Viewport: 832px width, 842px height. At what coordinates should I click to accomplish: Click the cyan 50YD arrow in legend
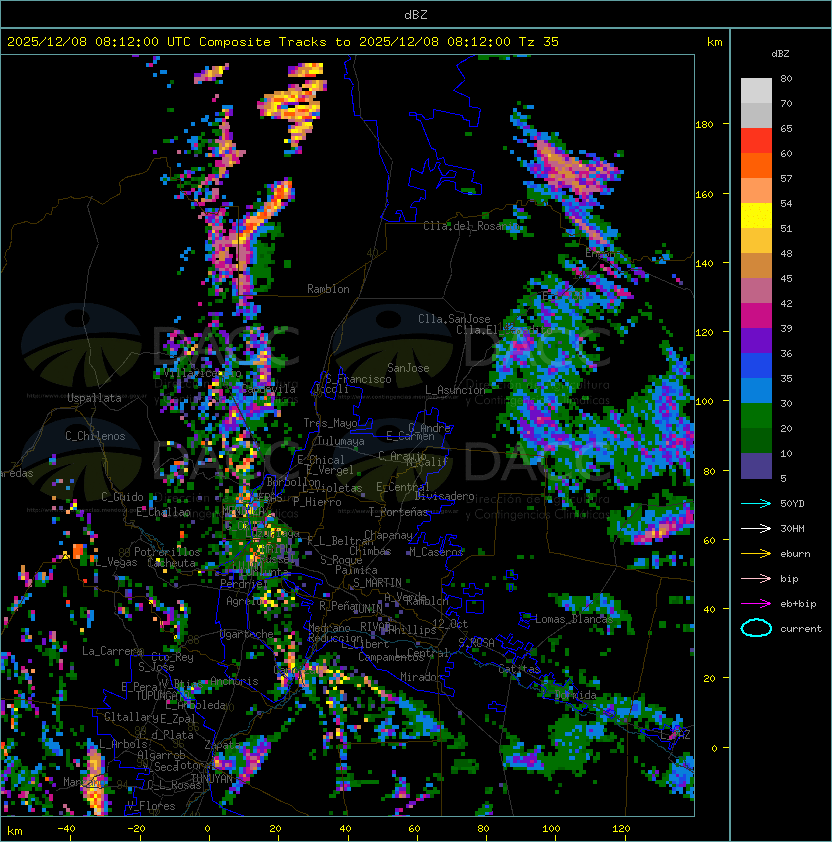756,504
